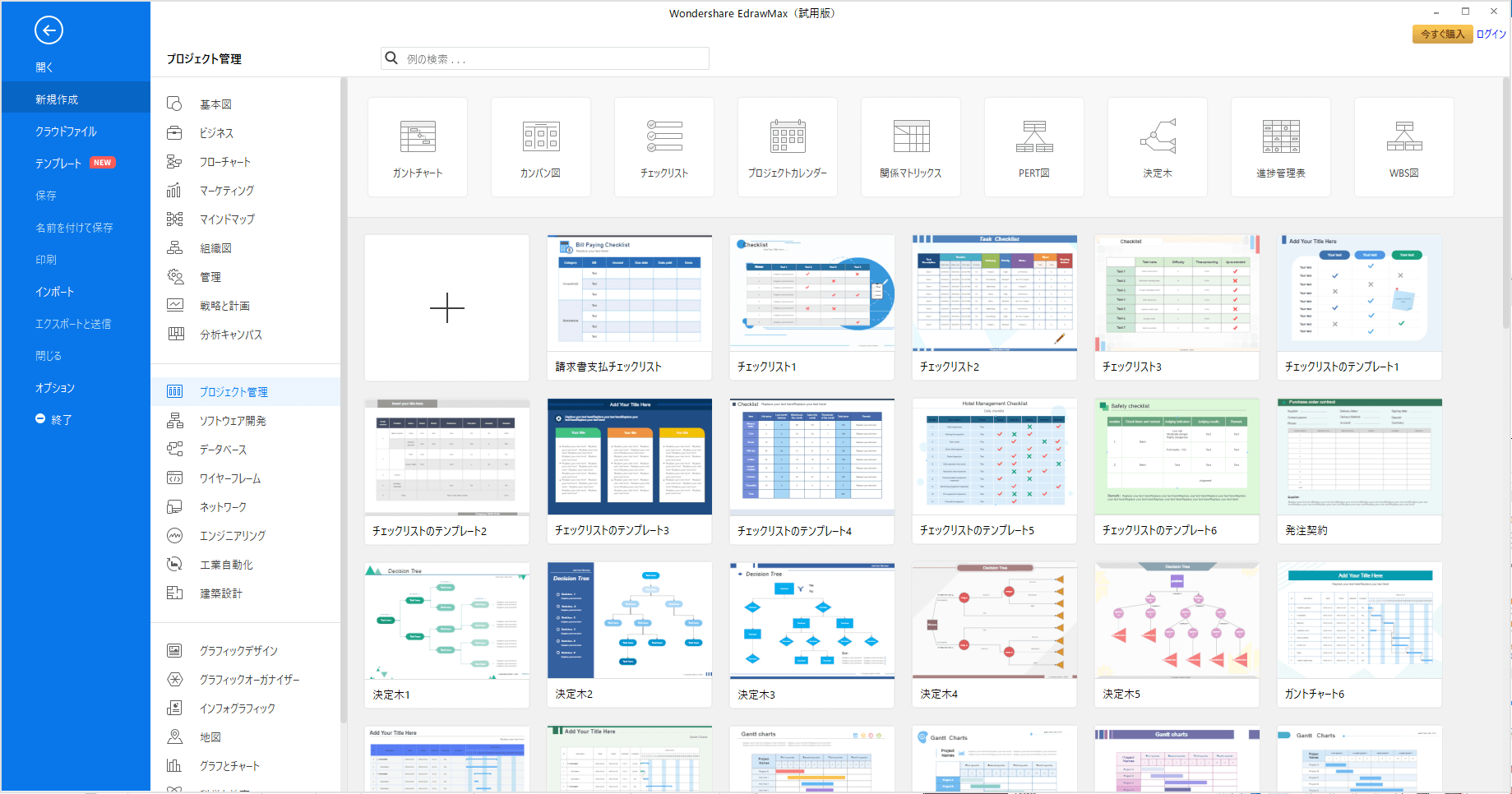Open the WBS図 diagram type tile
The width and height of the screenshot is (1512, 794).
(1404, 147)
